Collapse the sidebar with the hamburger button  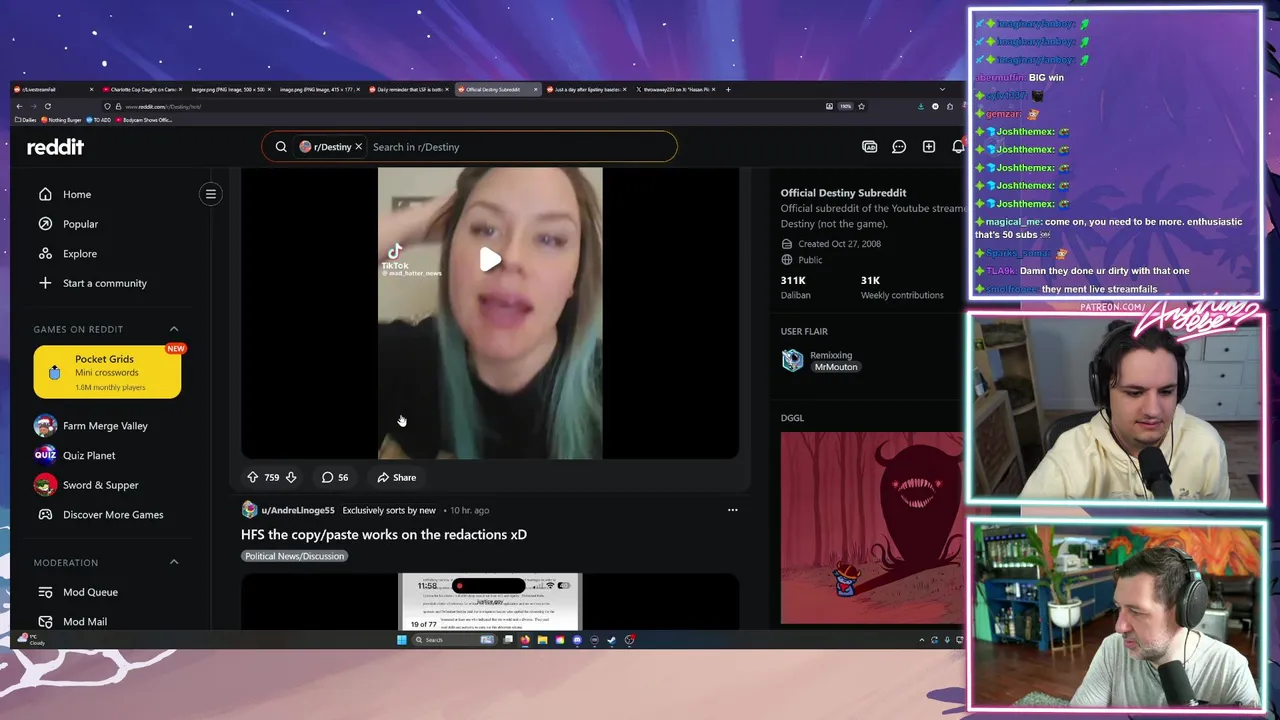[x=211, y=194]
